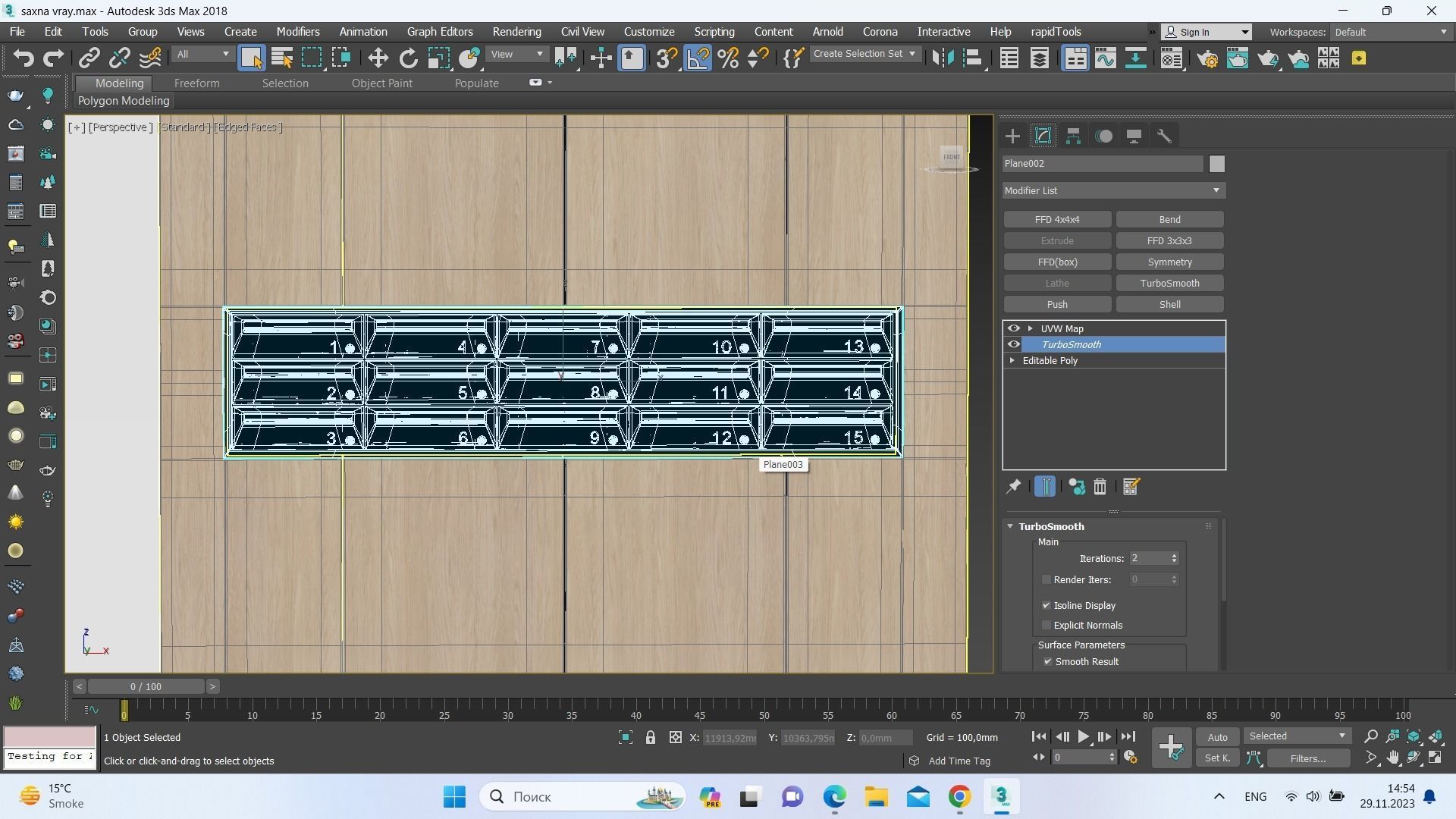
Task: Select the Move tool in main toolbar
Action: pyautogui.click(x=378, y=58)
